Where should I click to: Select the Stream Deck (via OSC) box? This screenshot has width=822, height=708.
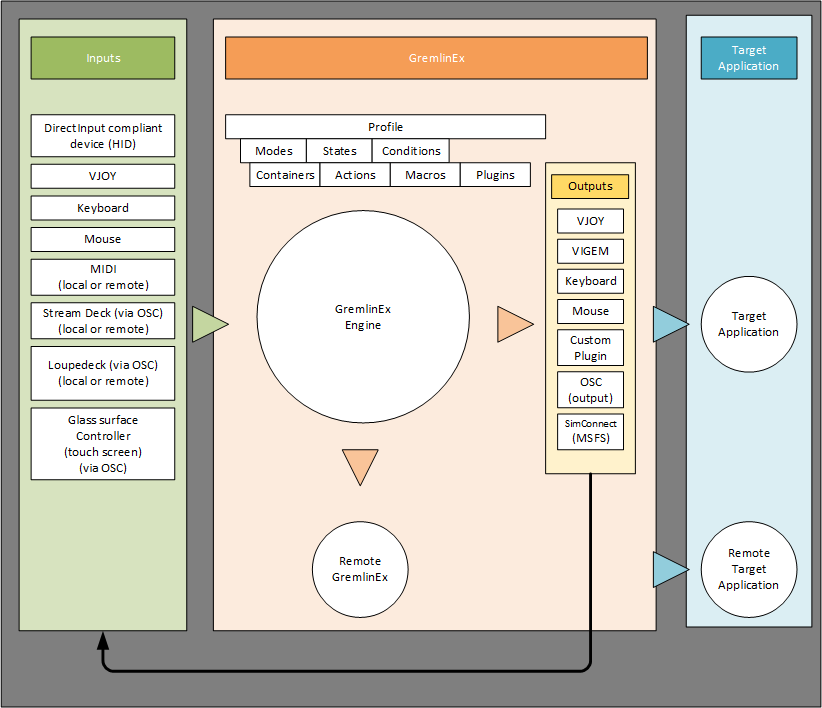[x=103, y=321]
